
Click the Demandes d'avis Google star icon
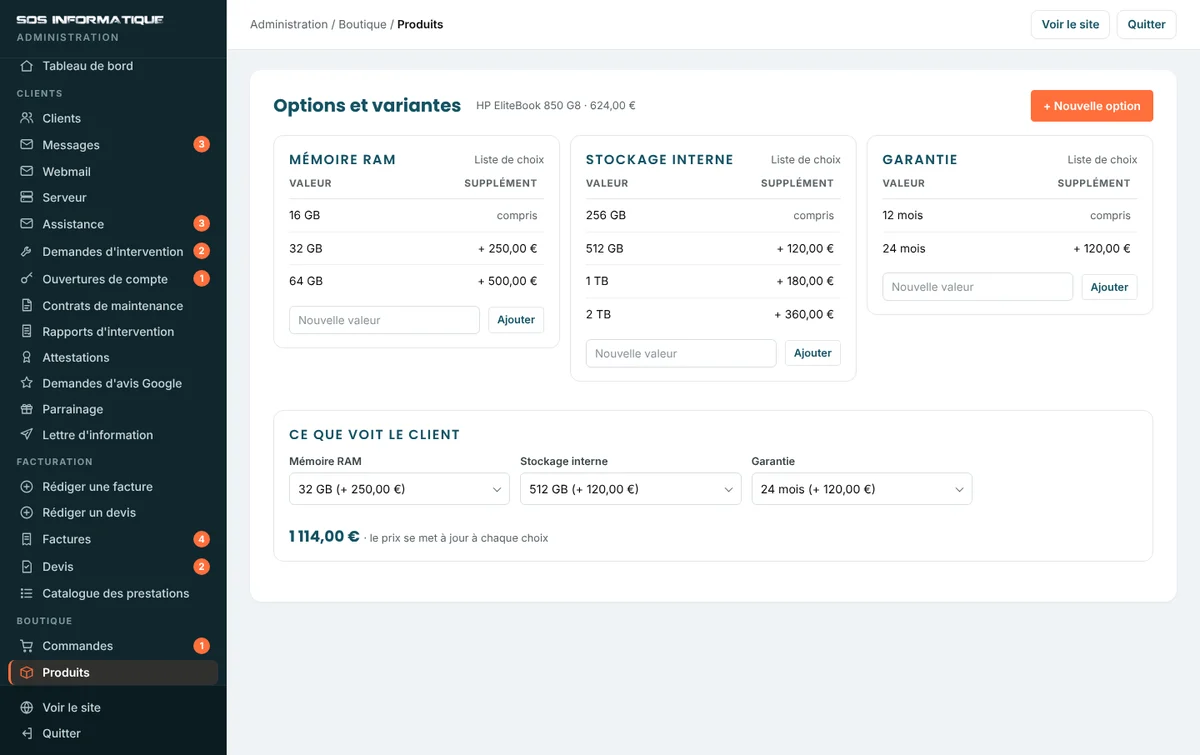(x=27, y=384)
